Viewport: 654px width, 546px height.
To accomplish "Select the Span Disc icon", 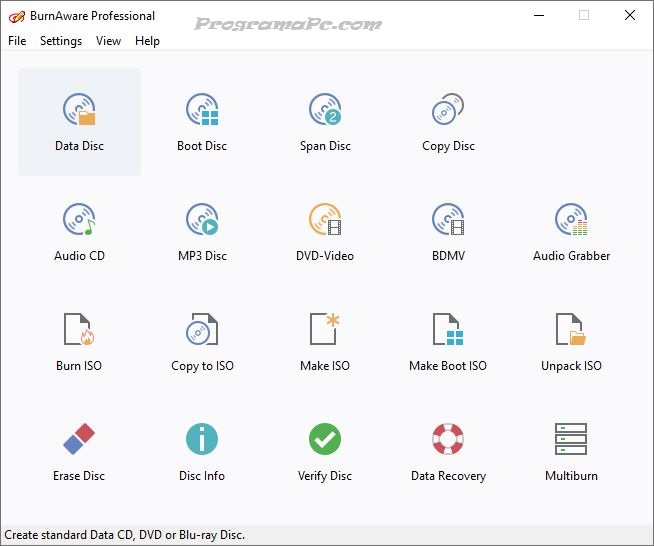I will [x=325, y=111].
